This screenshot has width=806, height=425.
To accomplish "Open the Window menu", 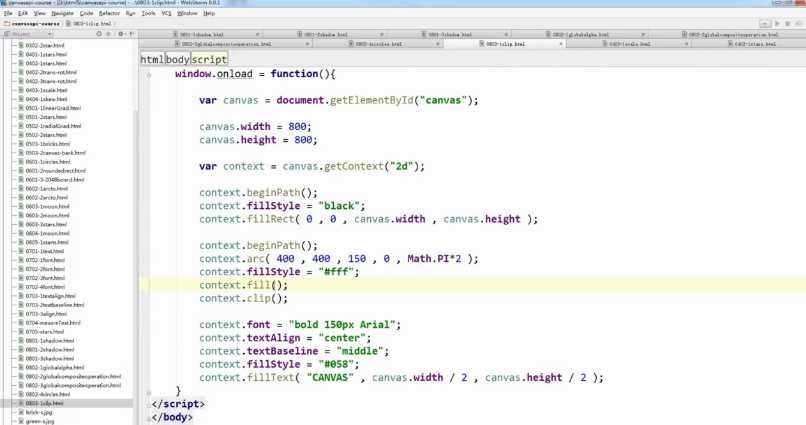I will [x=187, y=13].
